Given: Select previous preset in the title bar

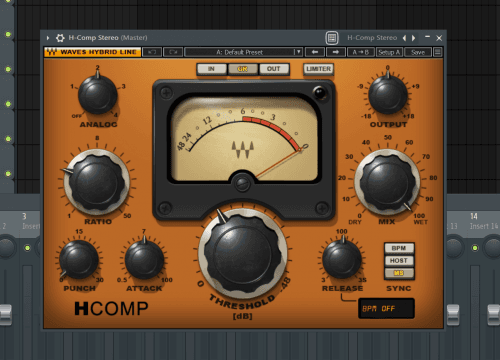Looking at the screenshot, I should (x=405, y=38).
